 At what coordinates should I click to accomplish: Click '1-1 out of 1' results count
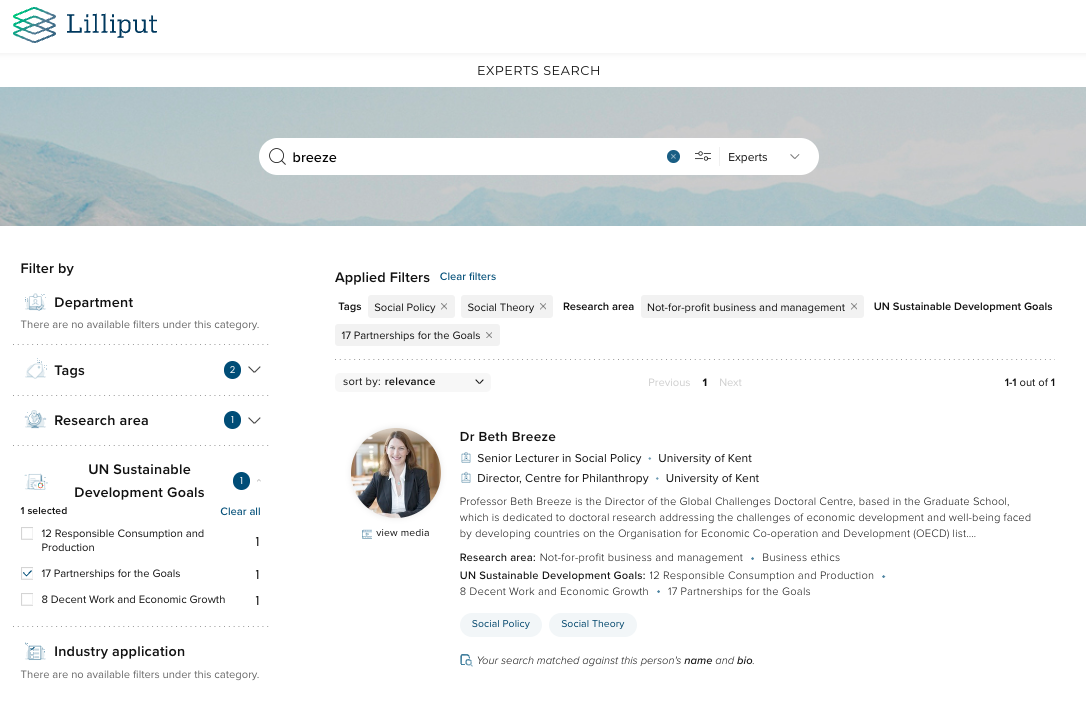click(x=1029, y=382)
